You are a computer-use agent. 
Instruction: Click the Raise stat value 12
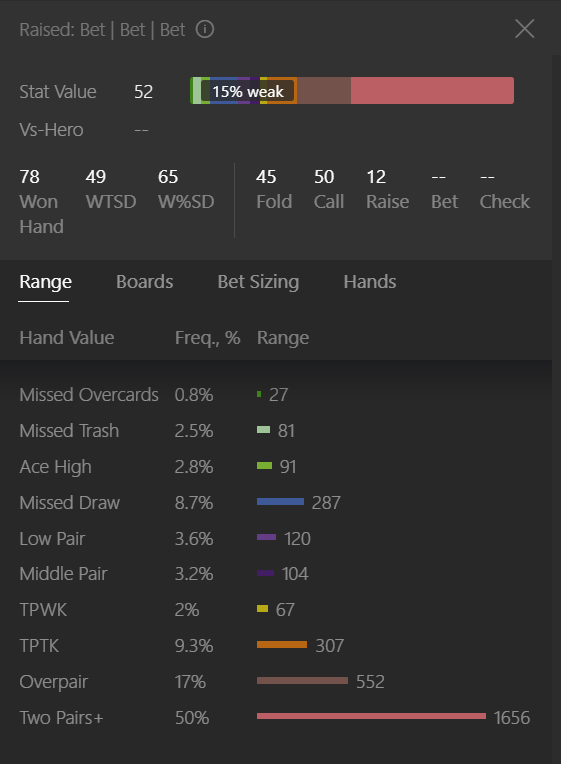[376, 177]
